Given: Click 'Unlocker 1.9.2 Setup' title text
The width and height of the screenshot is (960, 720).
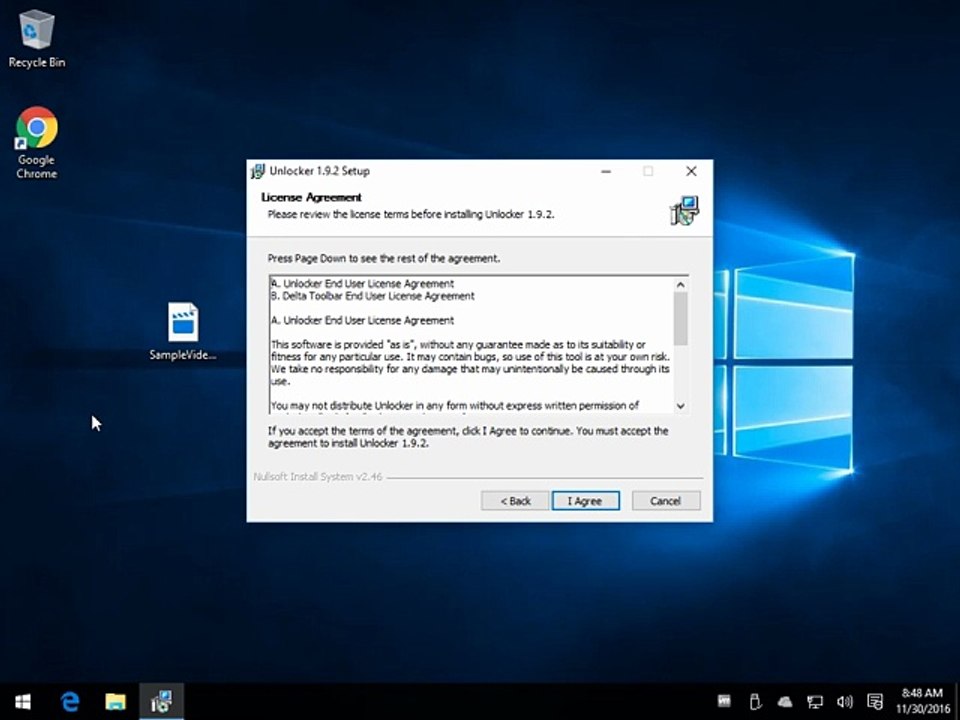Looking at the screenshot, I should click(319, 171).
